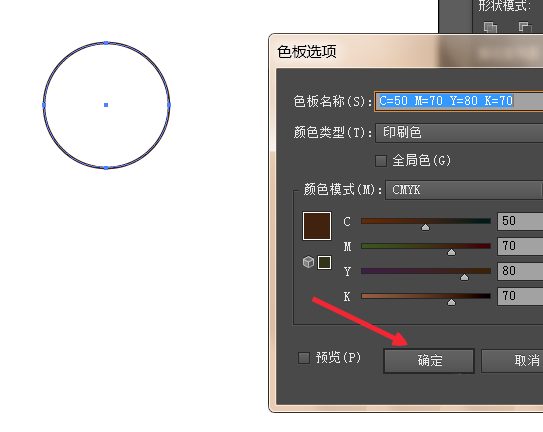The image size is (543, 432).
Task: Click the circle's center anchor point
Action: [106, 105]
